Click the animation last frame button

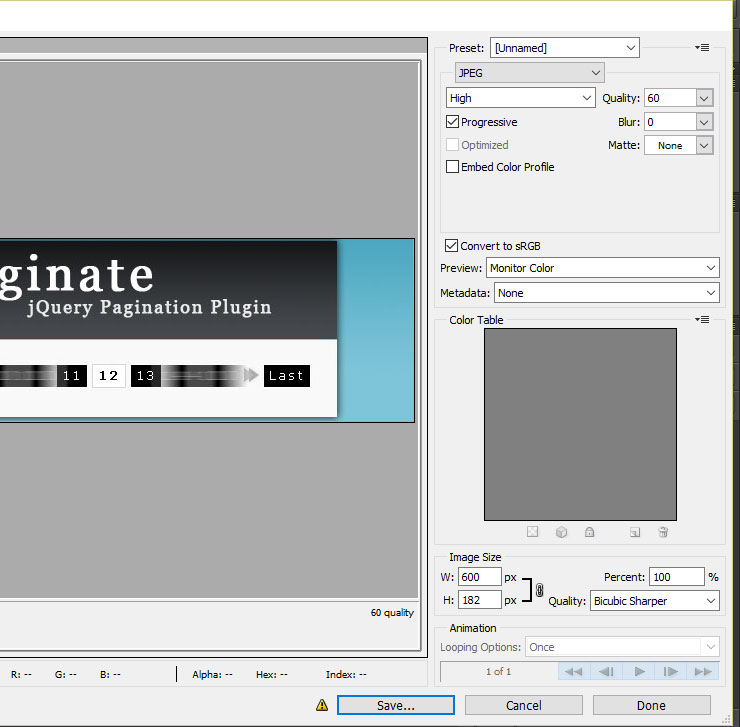703,671
